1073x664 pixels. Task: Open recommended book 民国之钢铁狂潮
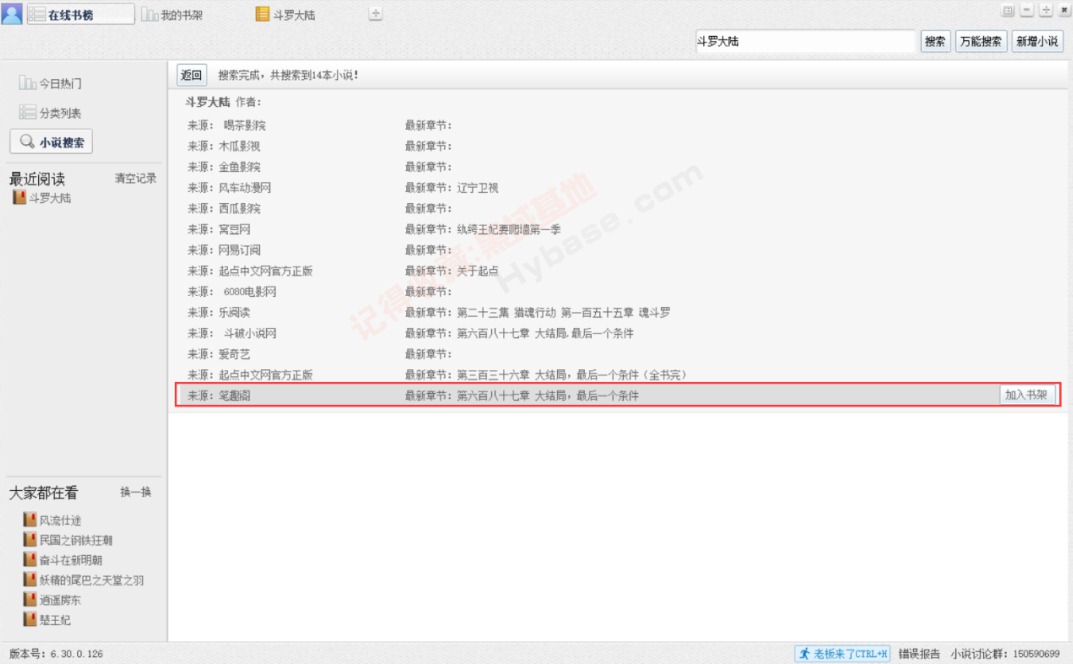click(x=68, y=540)
